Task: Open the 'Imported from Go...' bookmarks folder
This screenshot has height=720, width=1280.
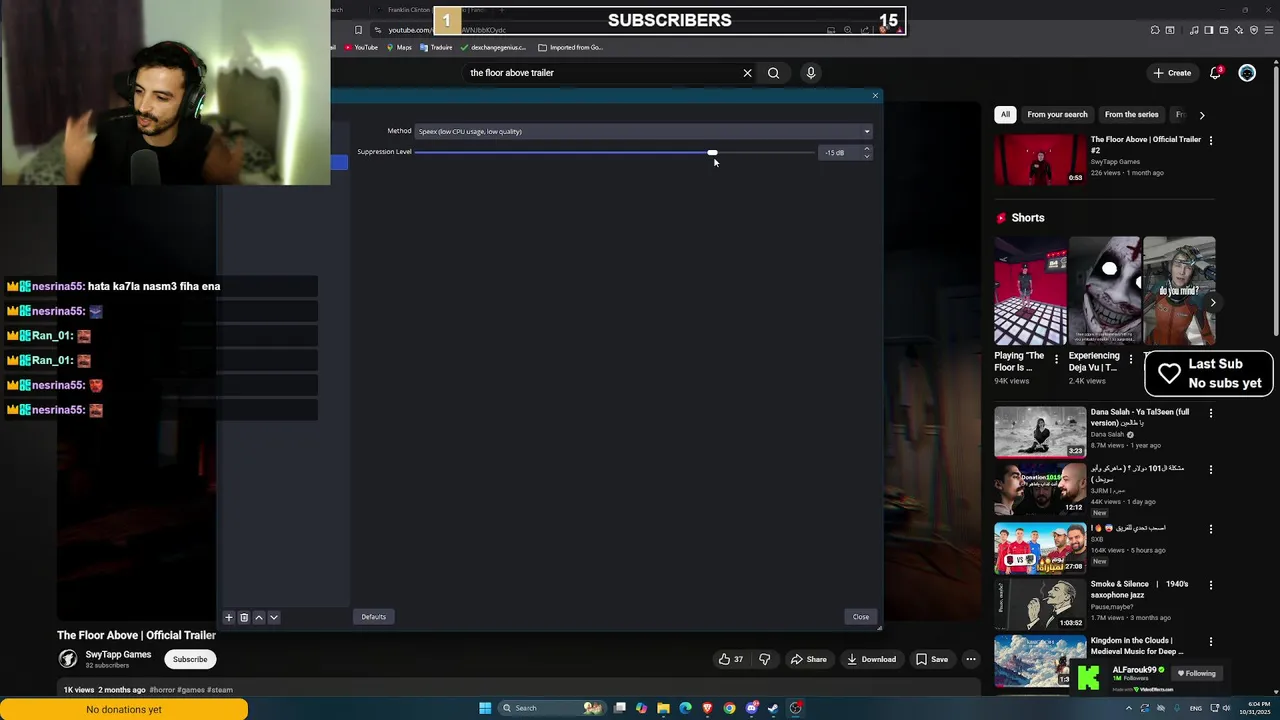Action: coord(570,47)
